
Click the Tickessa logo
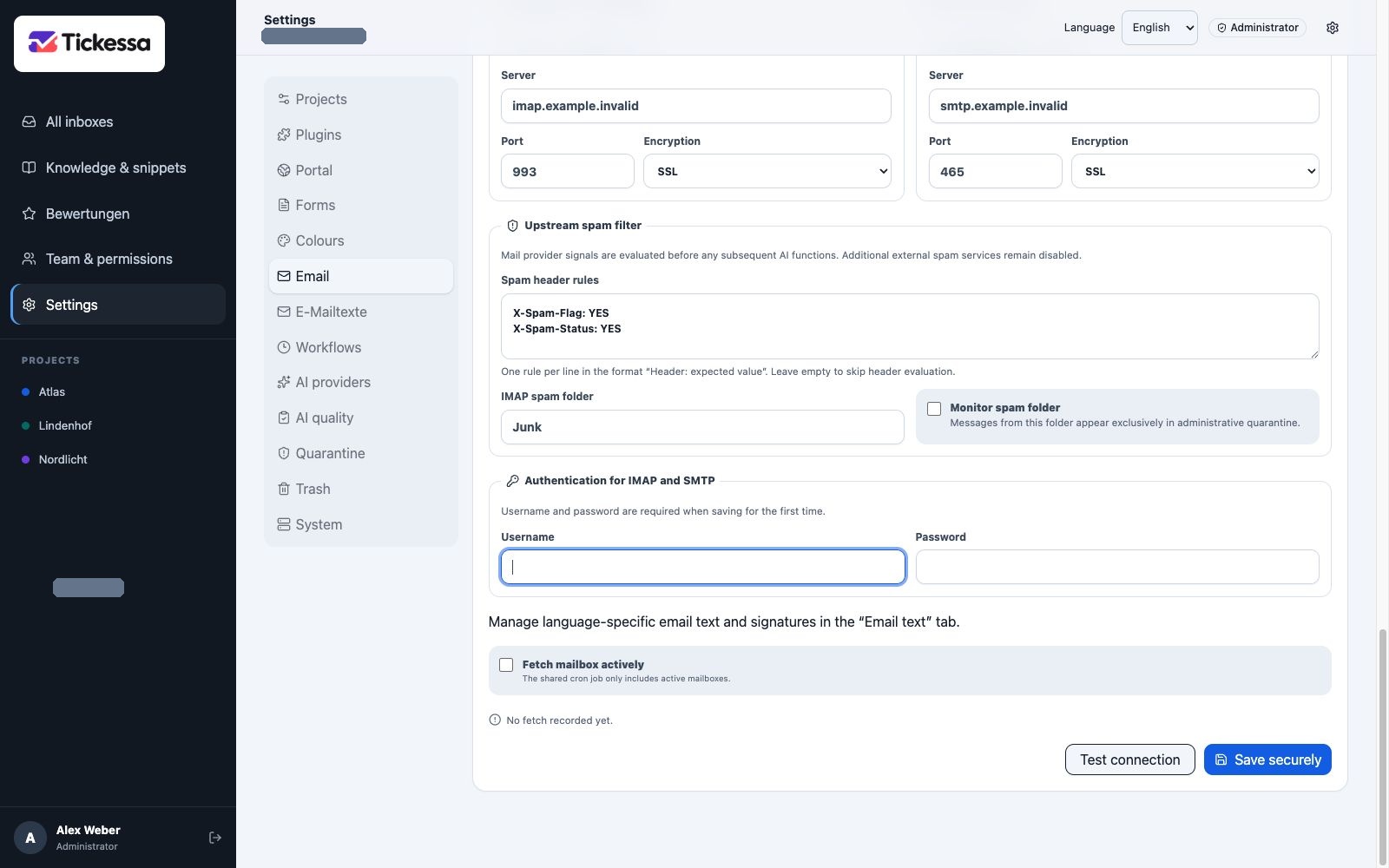pos(89,43)
